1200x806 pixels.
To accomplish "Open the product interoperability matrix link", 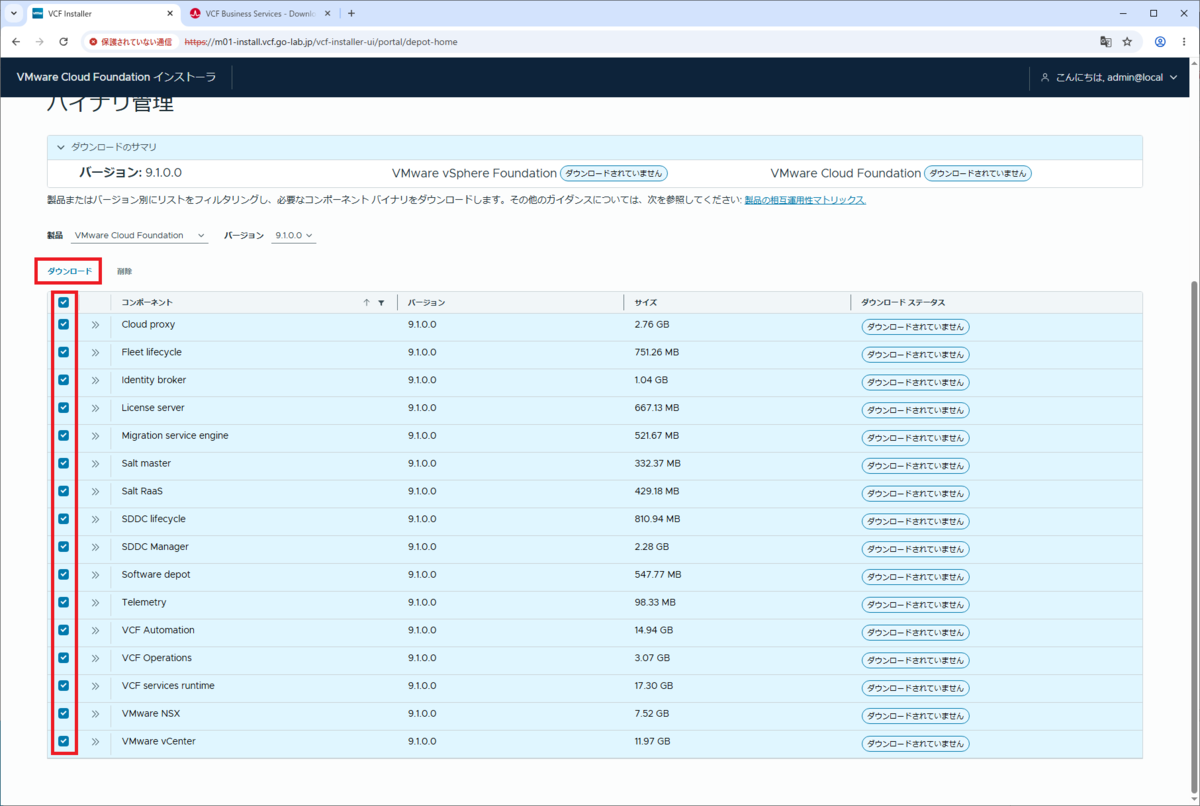I will tap(805, 200).
